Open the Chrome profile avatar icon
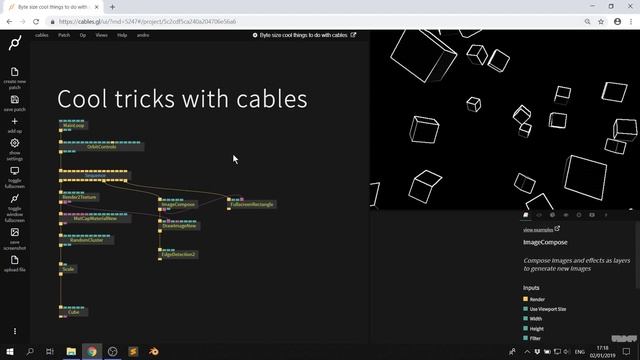The height and width of the screenshot is (360, 640). [x=618, y=22]
